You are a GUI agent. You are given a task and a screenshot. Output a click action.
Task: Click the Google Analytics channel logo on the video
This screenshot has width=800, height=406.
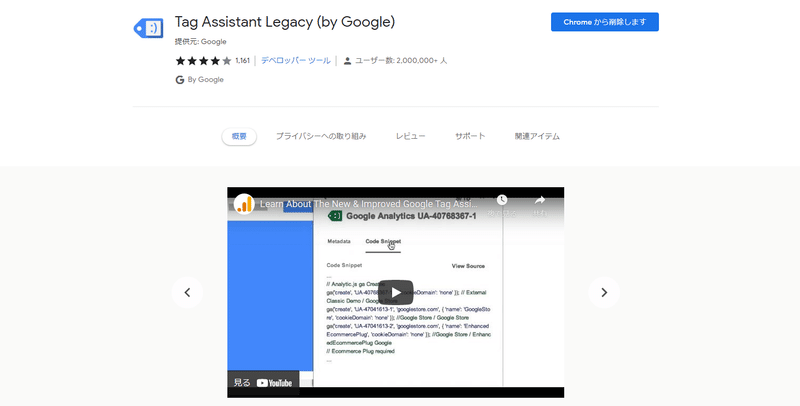pos(244,204)
